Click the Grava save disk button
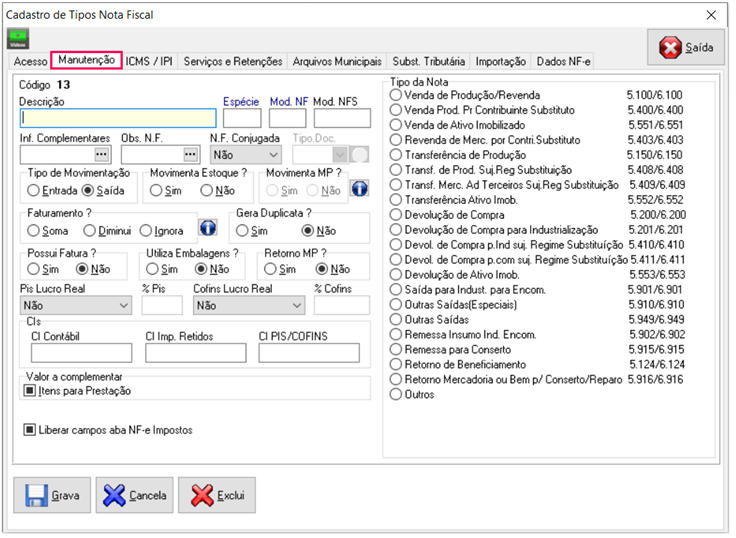This screenshot has width=736, height=538. pyautogui.click(x=52, y=494)
